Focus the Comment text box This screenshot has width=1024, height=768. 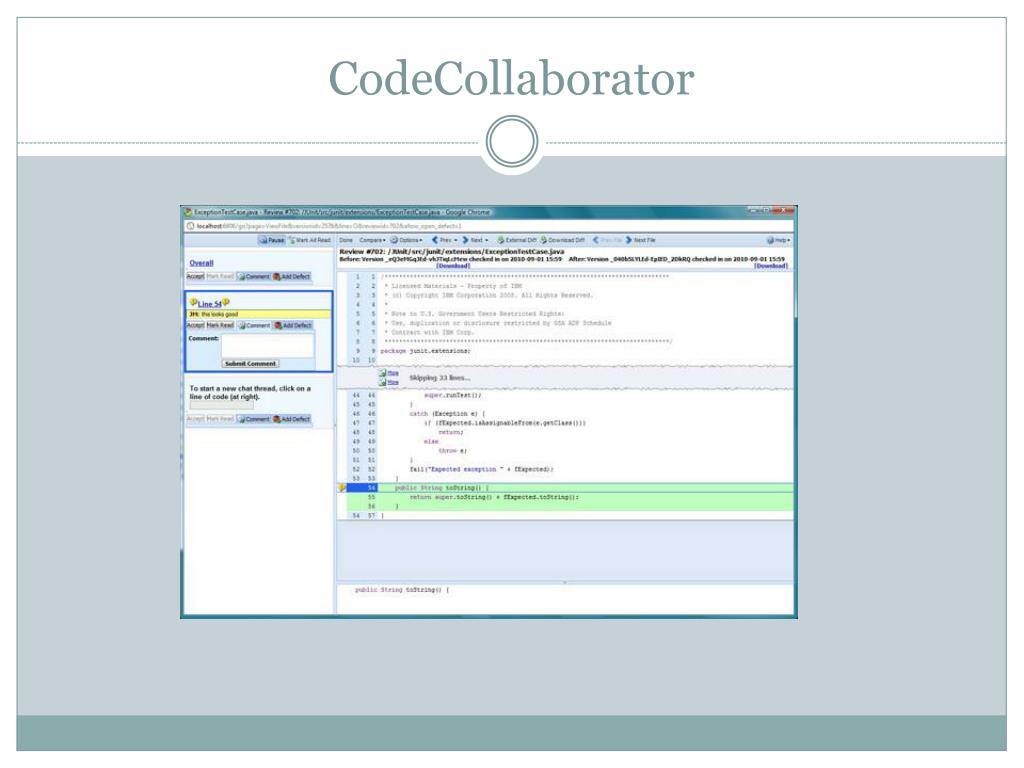268,345
